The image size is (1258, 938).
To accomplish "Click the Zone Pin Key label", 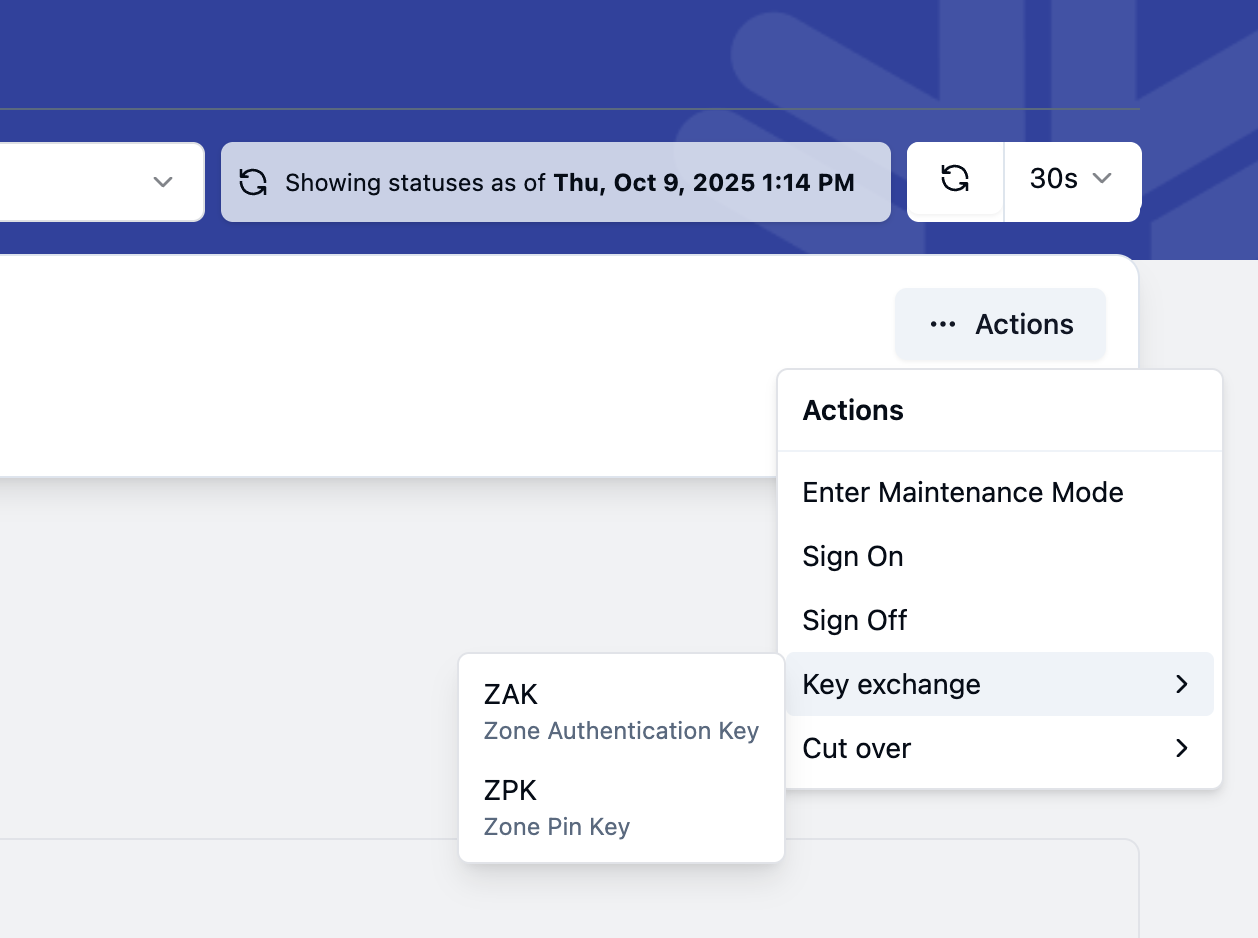I will (556, 827).
